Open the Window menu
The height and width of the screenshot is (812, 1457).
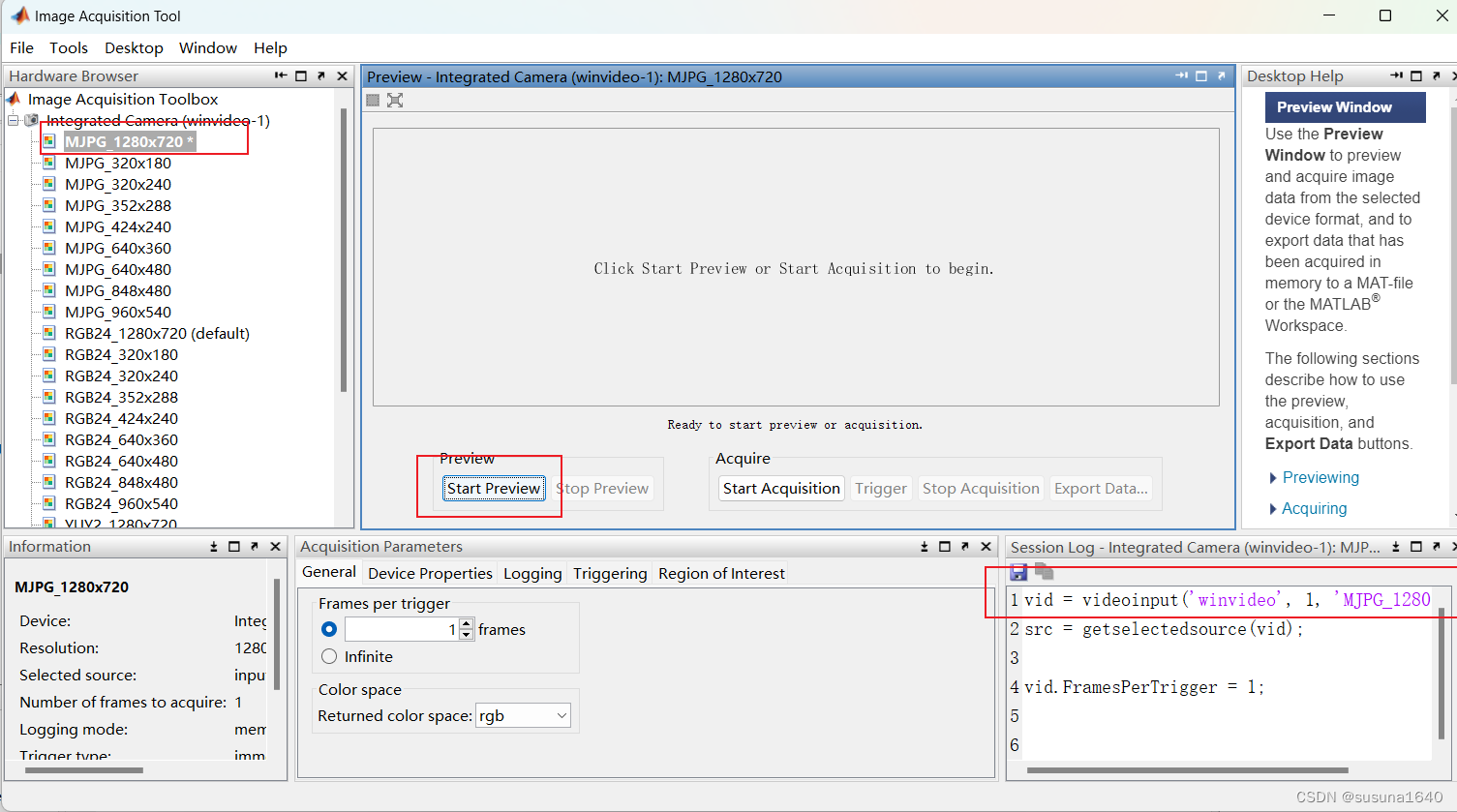(x=208, y=47)
